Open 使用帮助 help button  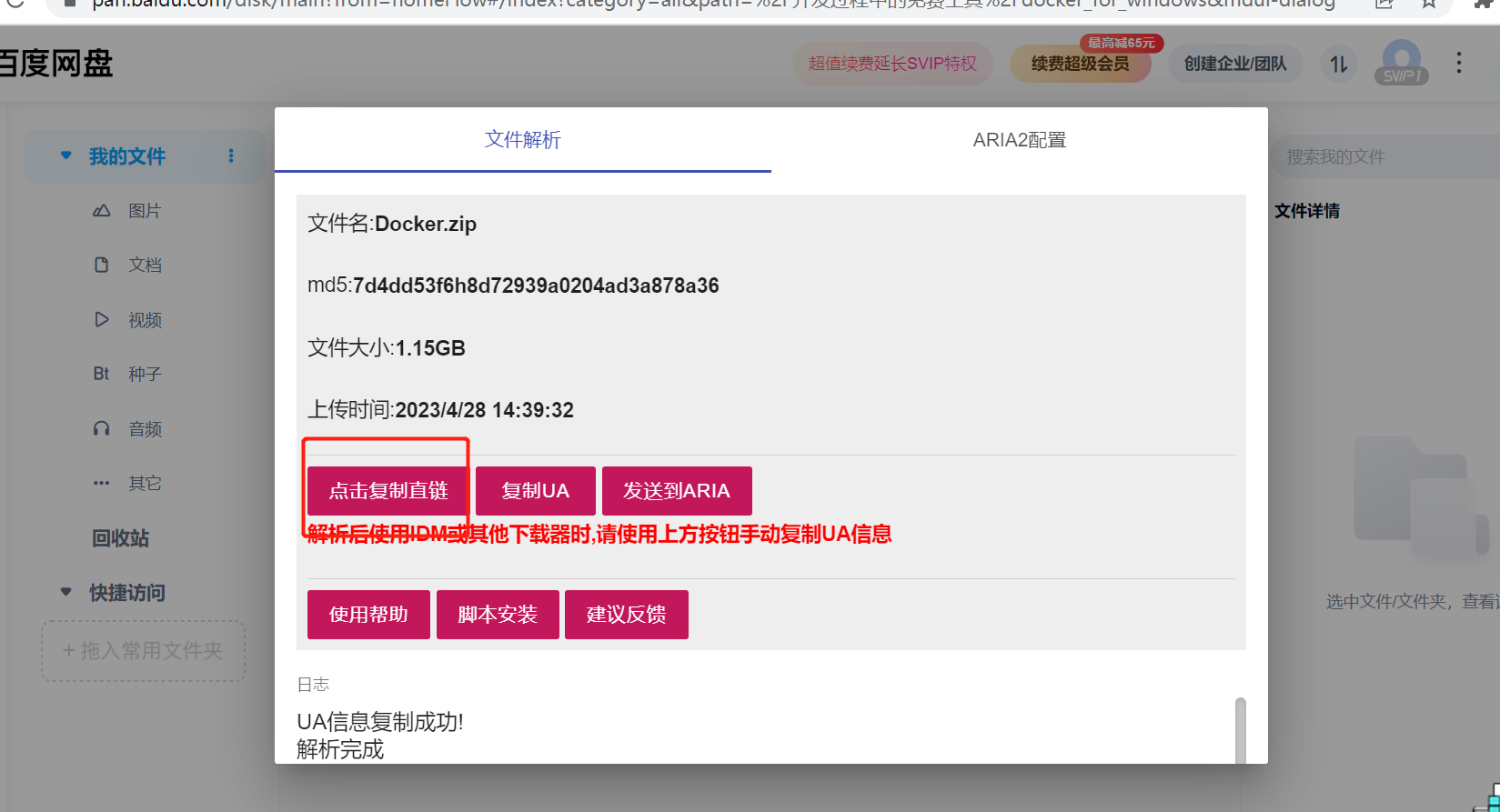368,615
